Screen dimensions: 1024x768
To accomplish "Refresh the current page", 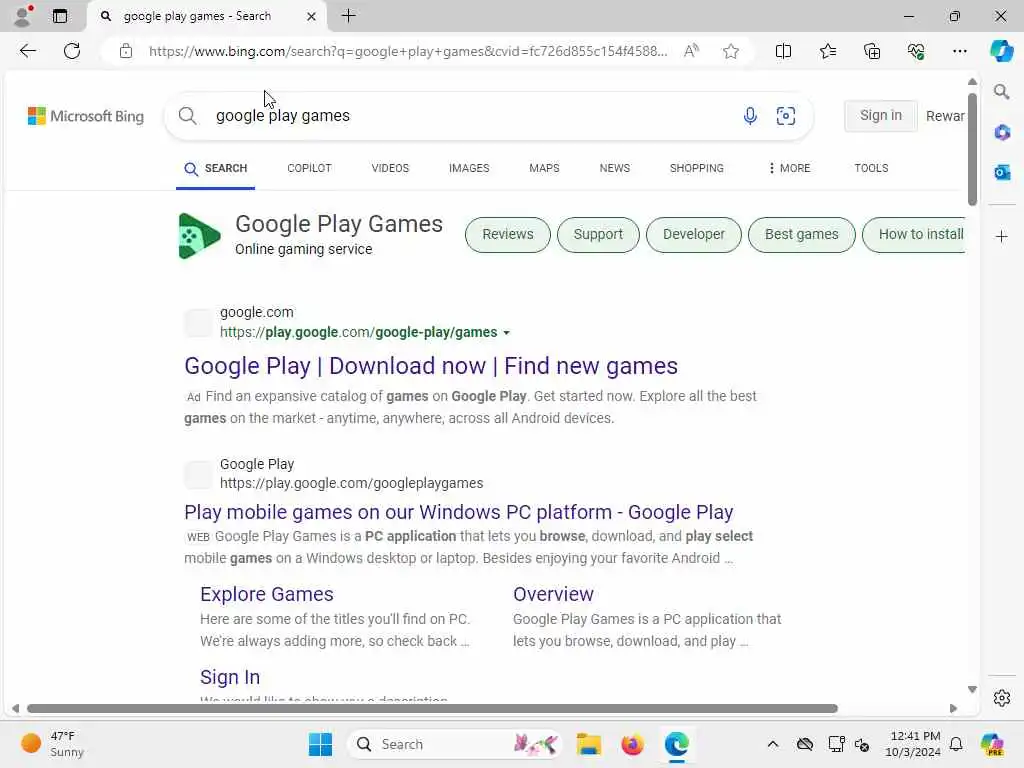I will [x=72, y=51].
